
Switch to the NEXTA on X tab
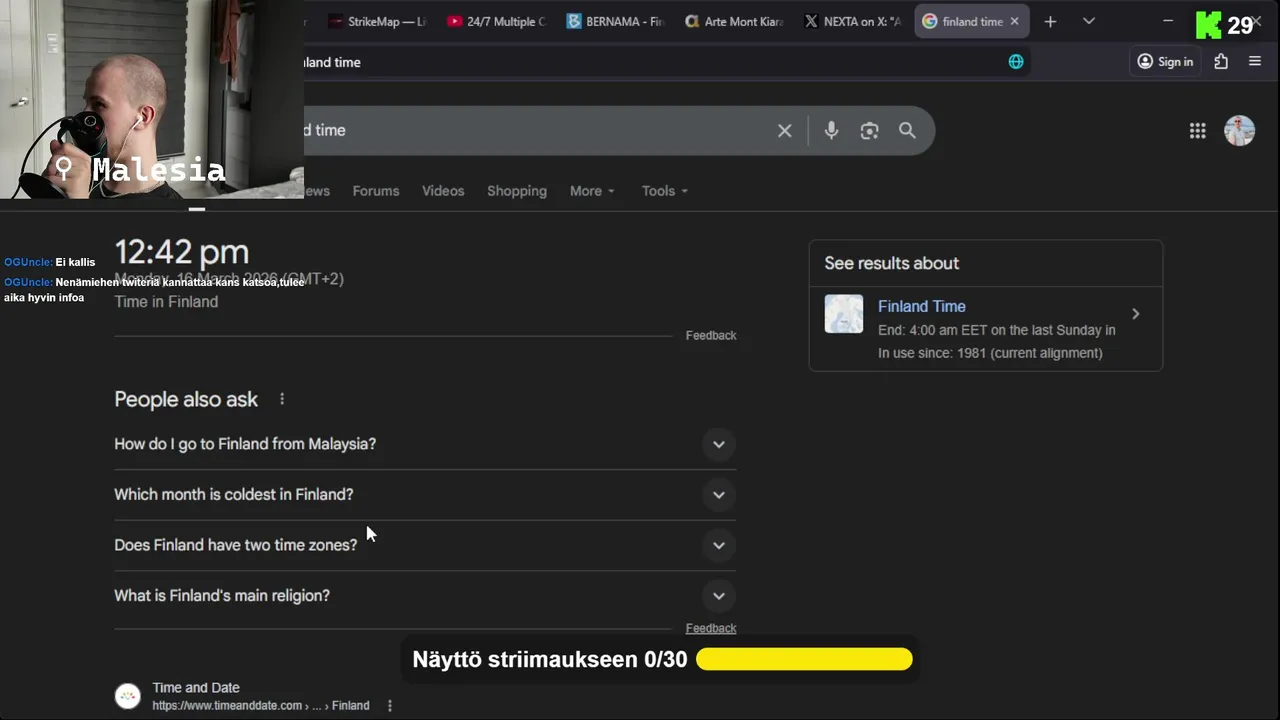pos(853,21)
